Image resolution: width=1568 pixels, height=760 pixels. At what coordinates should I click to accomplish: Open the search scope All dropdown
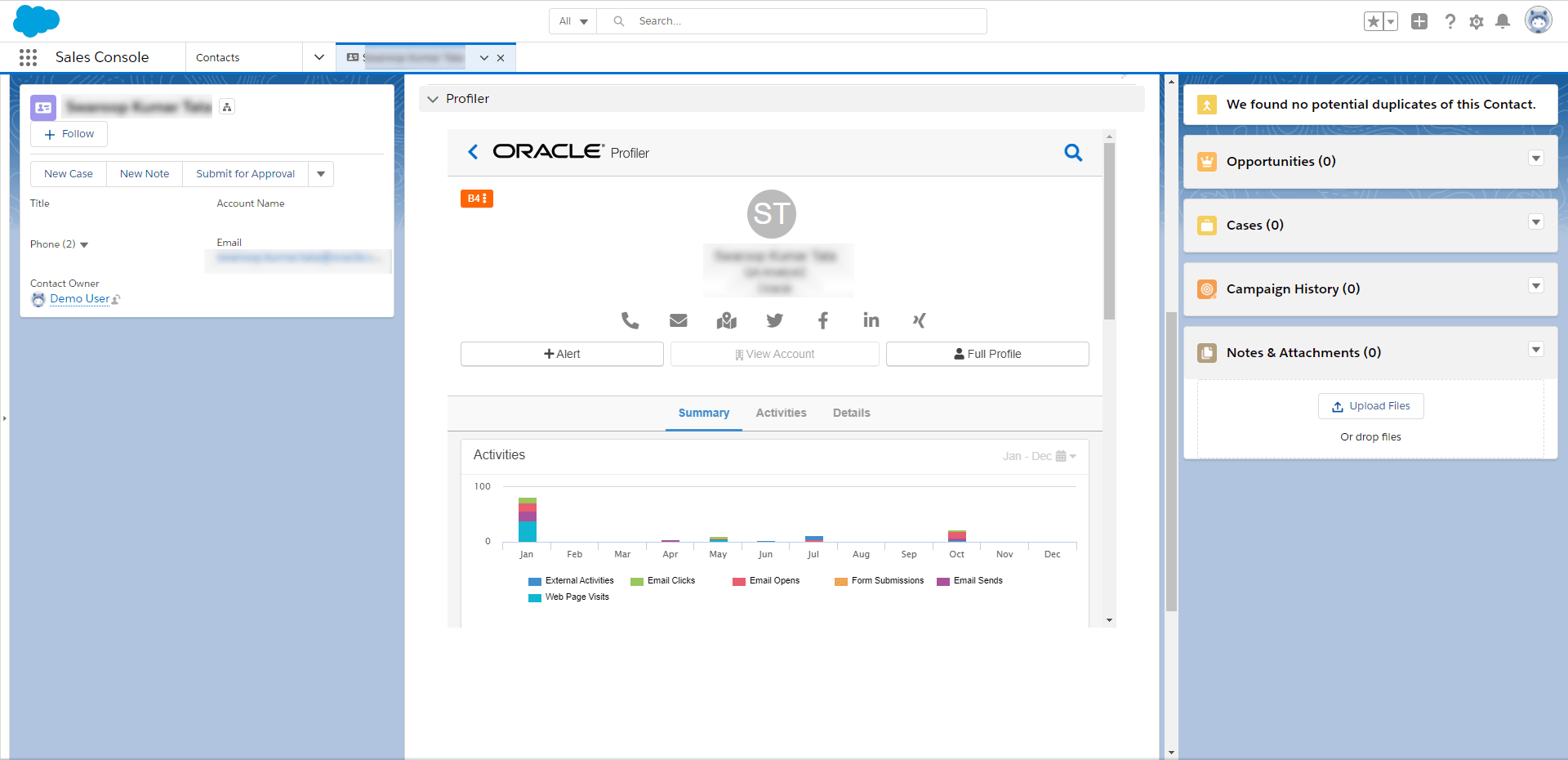coord(573,21)
